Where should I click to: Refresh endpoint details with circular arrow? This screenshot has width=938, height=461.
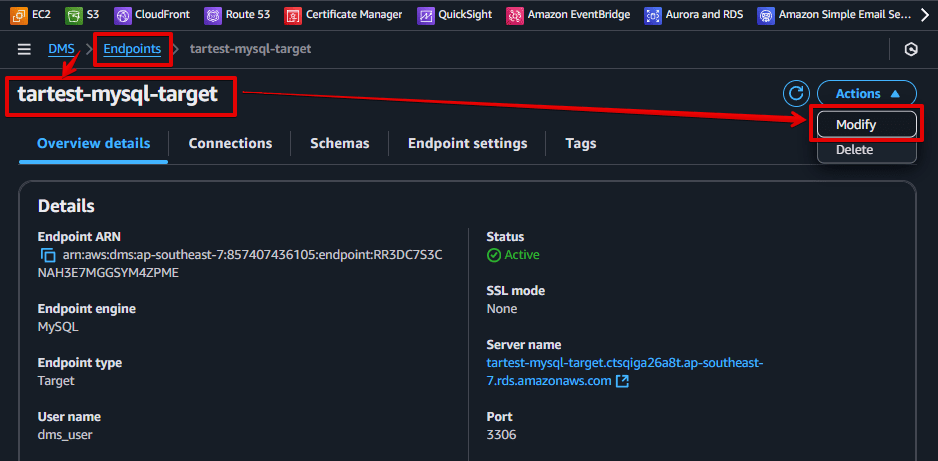[x=796, y=93]
